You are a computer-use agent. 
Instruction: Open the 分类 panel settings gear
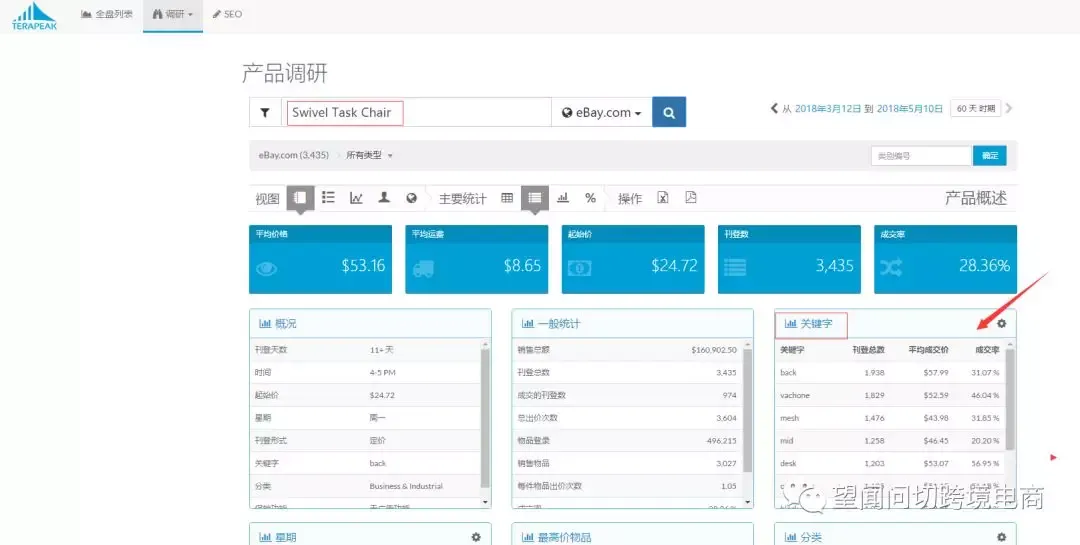pos(1001,537)
